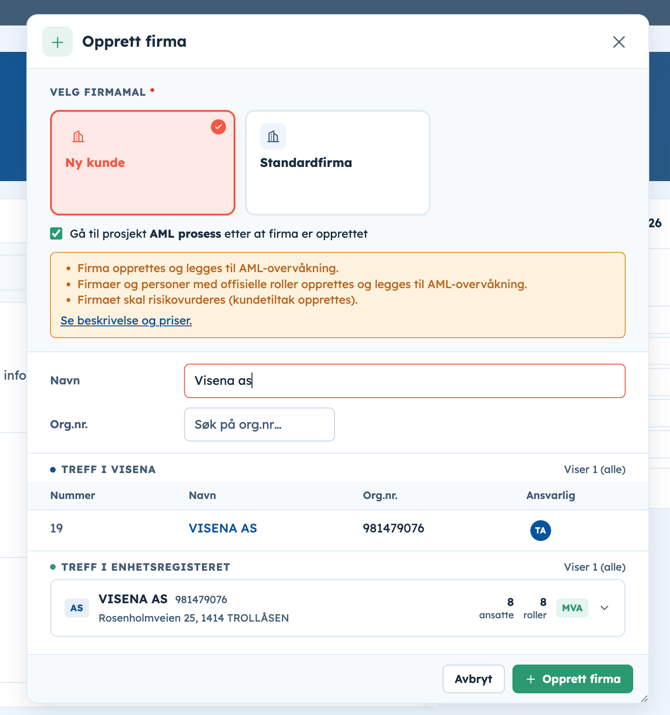Click company number 19 in results row
670x715 pixels.
(57, 528)
